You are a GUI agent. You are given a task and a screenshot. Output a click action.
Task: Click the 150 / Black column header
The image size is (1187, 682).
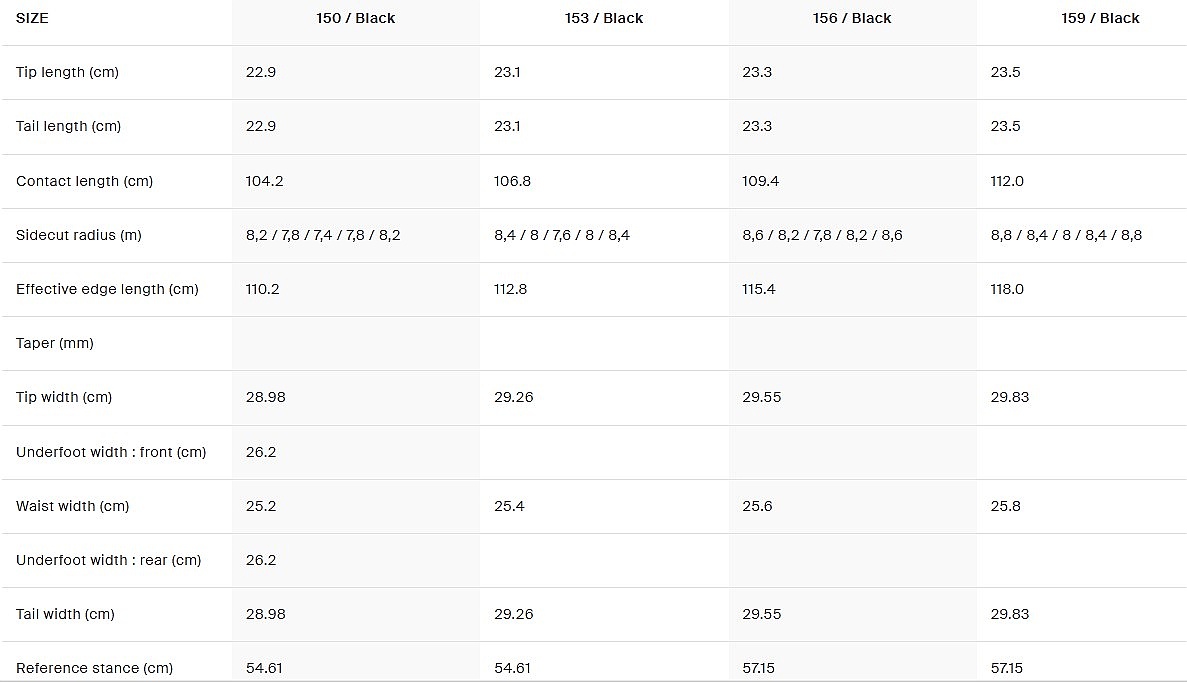point(355,18)
